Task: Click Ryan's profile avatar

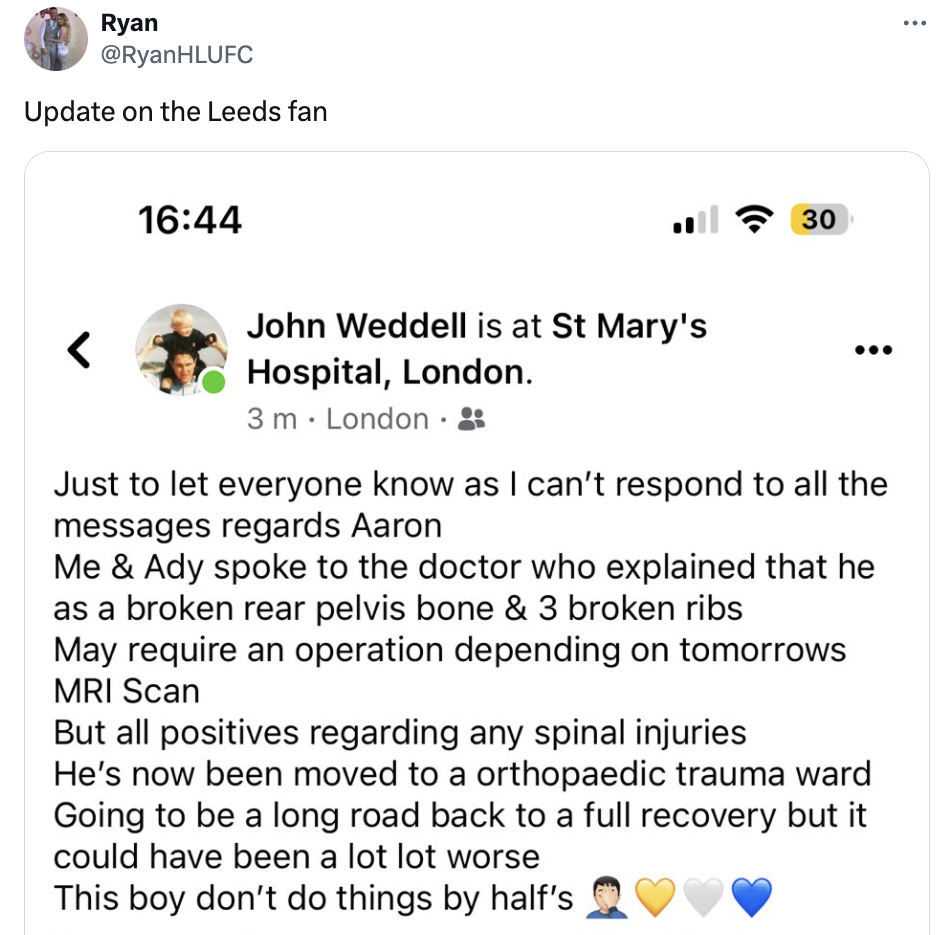Action: point(55,39)
